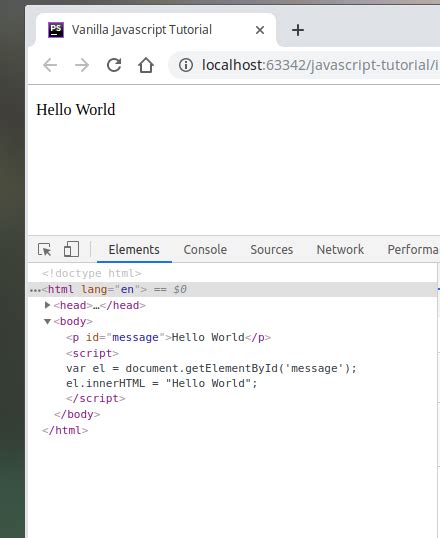The width and height of the screenshot is (440, 538).
Task: Select the p id="message" element
Action: pyautogui.click(x=168, y=337)
